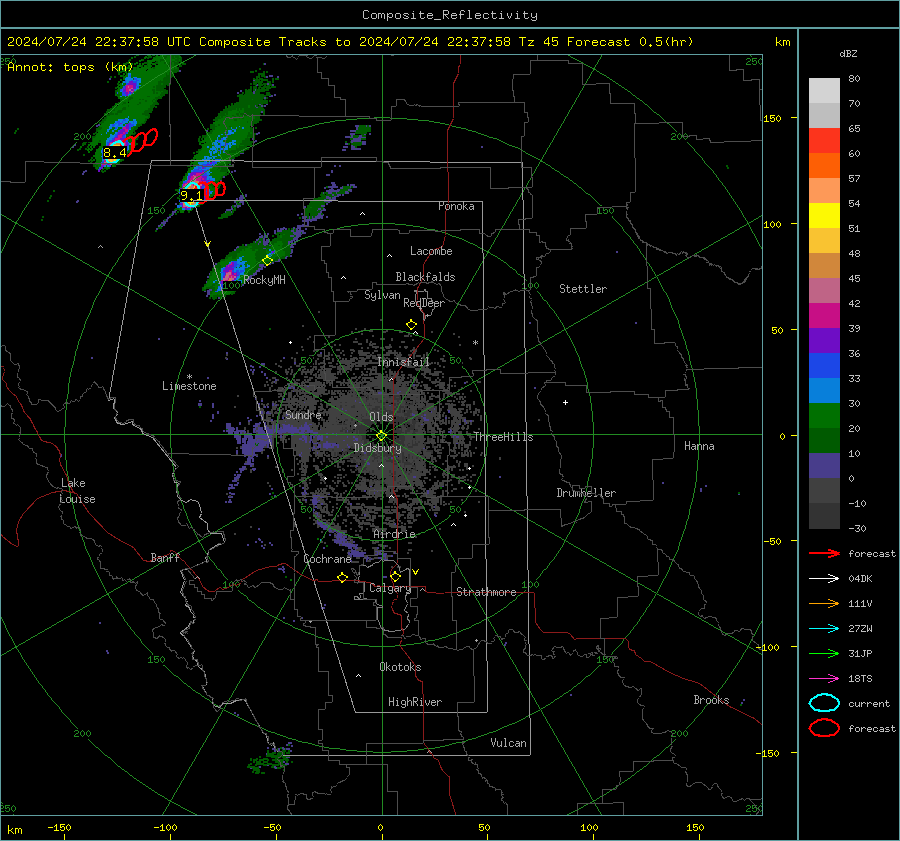Screen dimensions: 900x841
Task: Click the green 20 dBZ color swatch
Action: click(x=824, y=416)
